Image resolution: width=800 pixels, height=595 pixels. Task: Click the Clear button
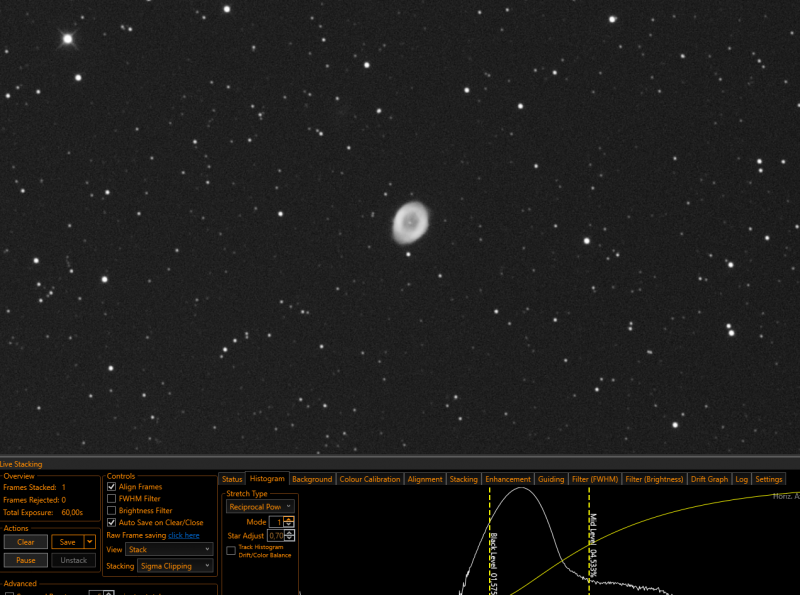26,542
